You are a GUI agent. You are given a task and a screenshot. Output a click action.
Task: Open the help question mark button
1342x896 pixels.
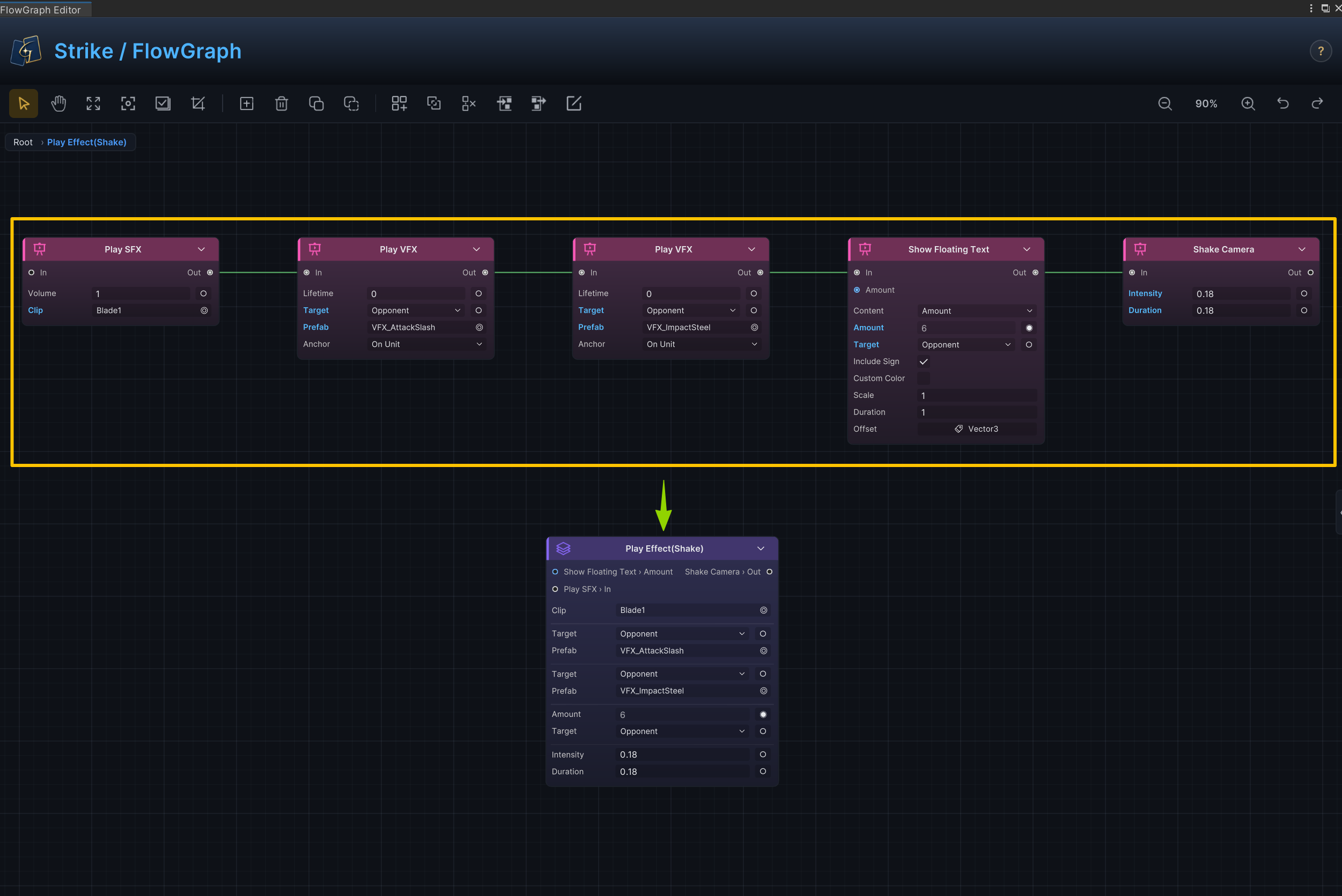[x=1321, y=51]
